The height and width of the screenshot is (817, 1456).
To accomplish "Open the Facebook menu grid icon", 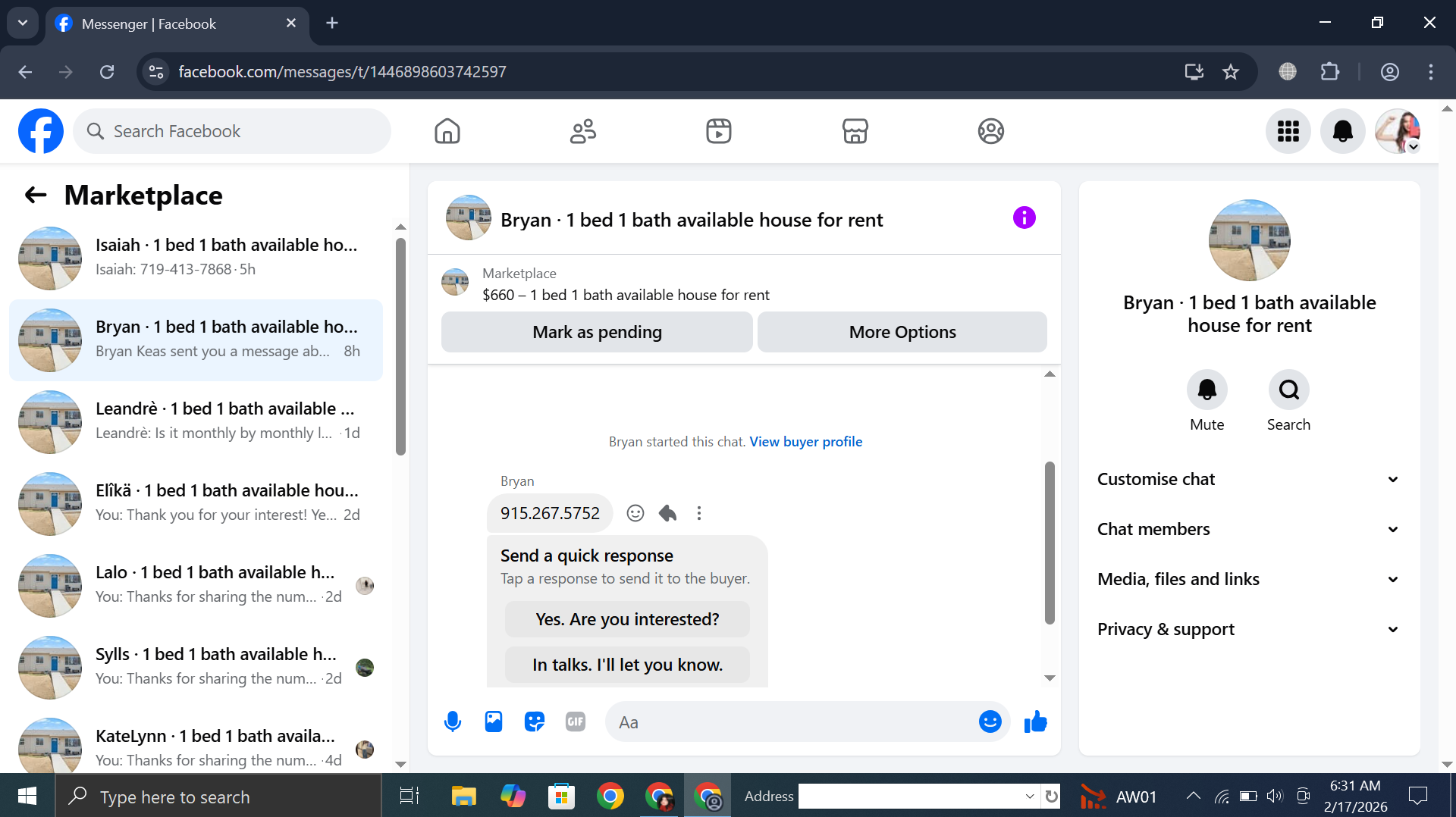I will pos(1288,131).
